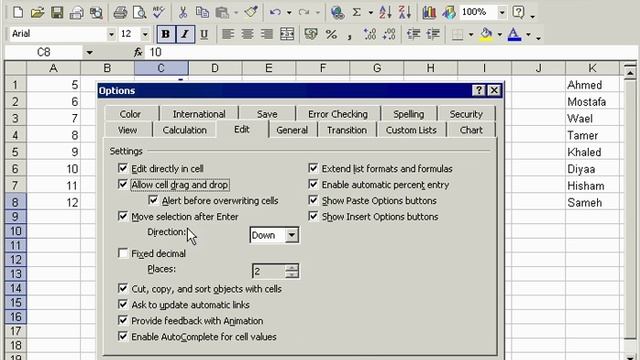This screenshot has width=640, height=360.
Task: Open the Undo history dropdown arrow
Action: point(289,13)
